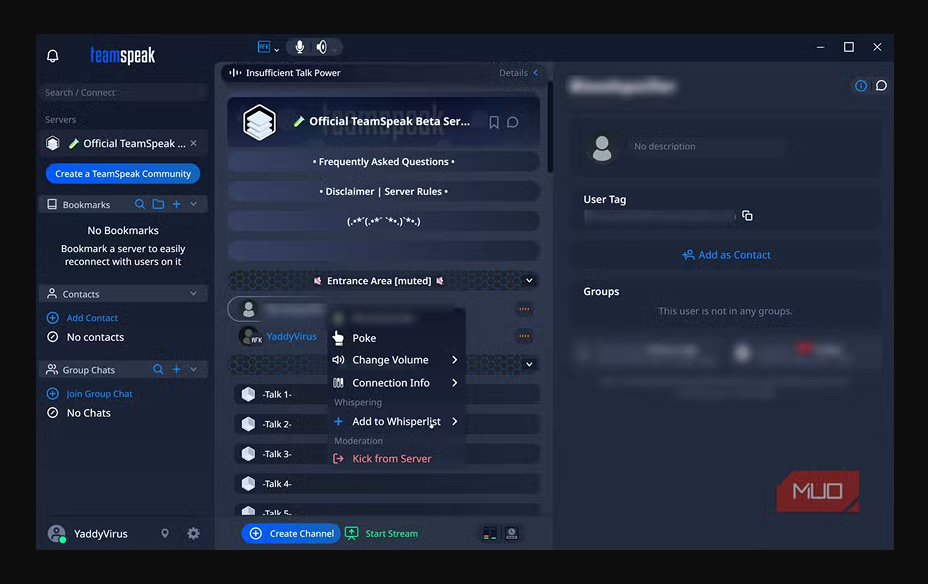The height and width of the screenshot is (584, 928).
Task: Collapse Entrance Area [muted] channel chevron
Action: [x=530, y=280]
